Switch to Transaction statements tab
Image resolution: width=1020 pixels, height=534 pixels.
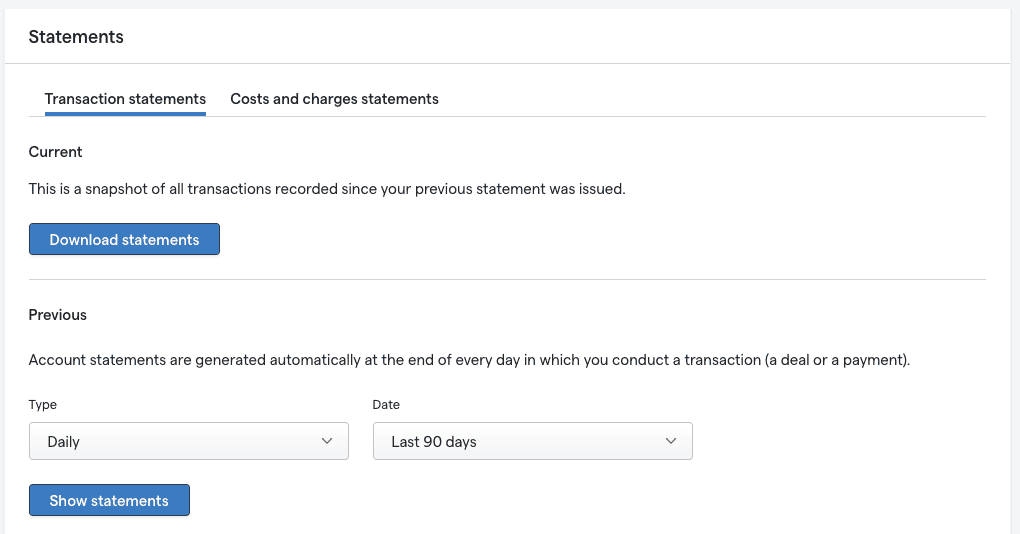coord(125,99)
